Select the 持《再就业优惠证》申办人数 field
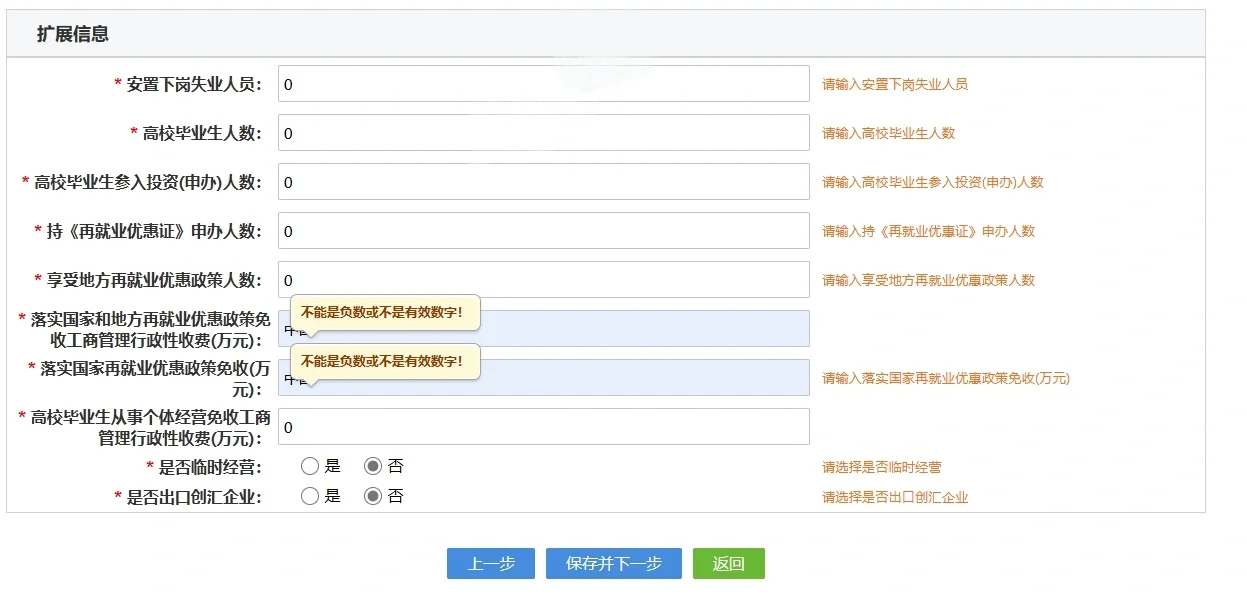This screenshot has width=1247, height=595. tap(543, 231)
